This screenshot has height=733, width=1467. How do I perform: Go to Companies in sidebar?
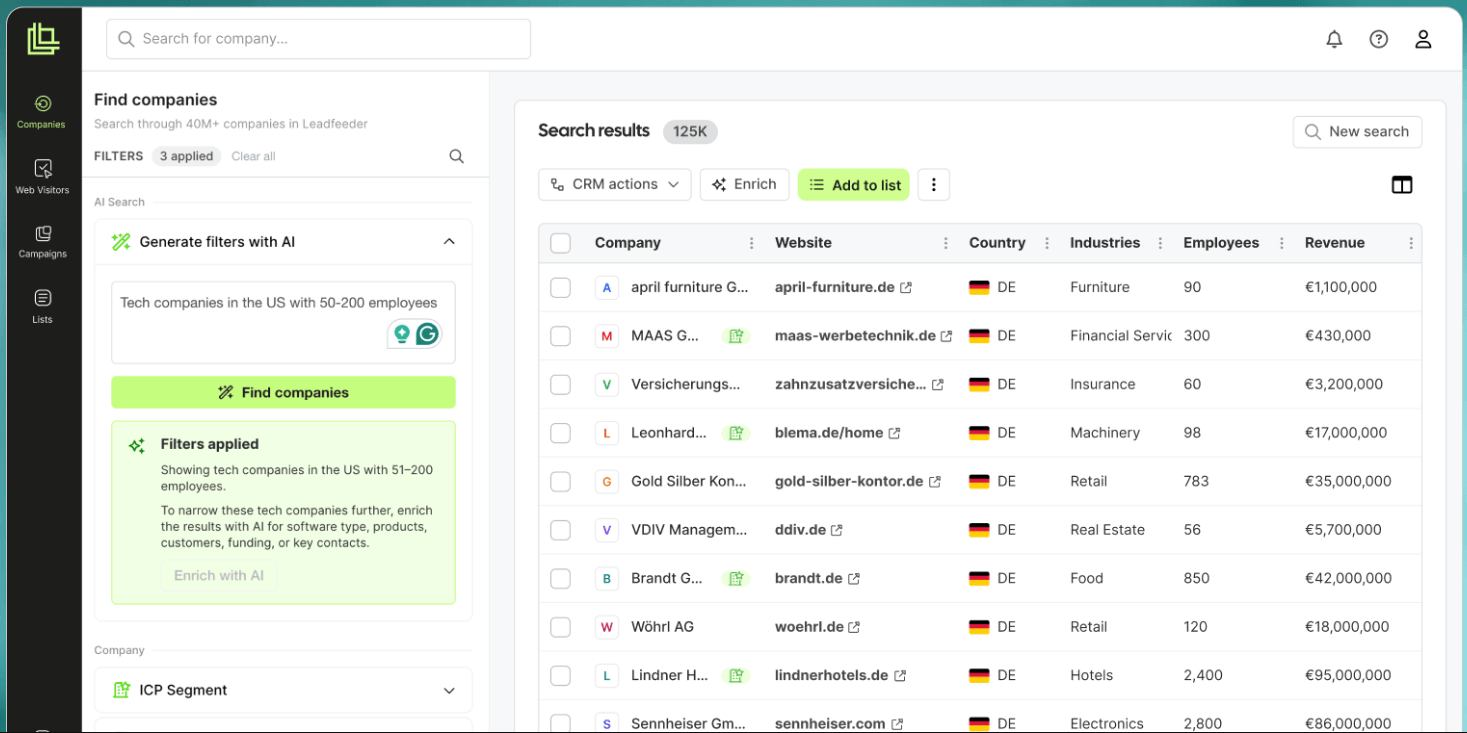[x=41, y=112]
